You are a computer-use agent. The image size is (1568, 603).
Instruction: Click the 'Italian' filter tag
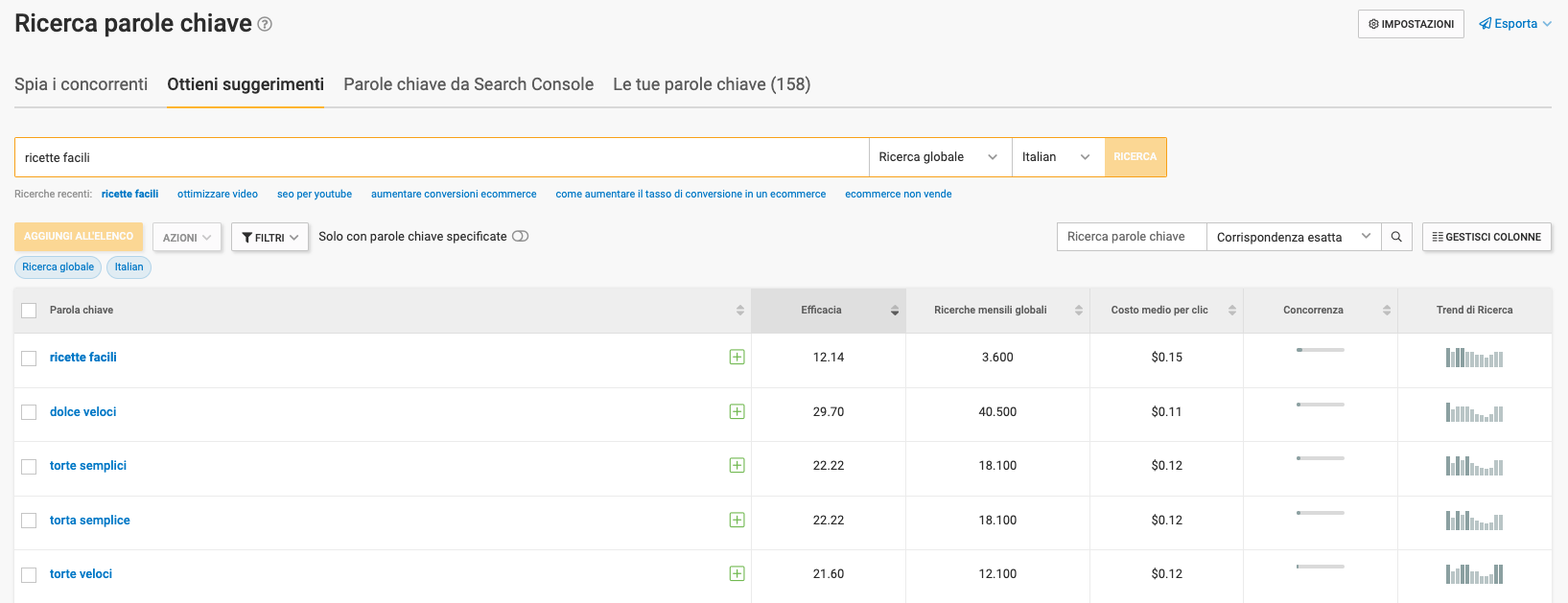point(129,267)
